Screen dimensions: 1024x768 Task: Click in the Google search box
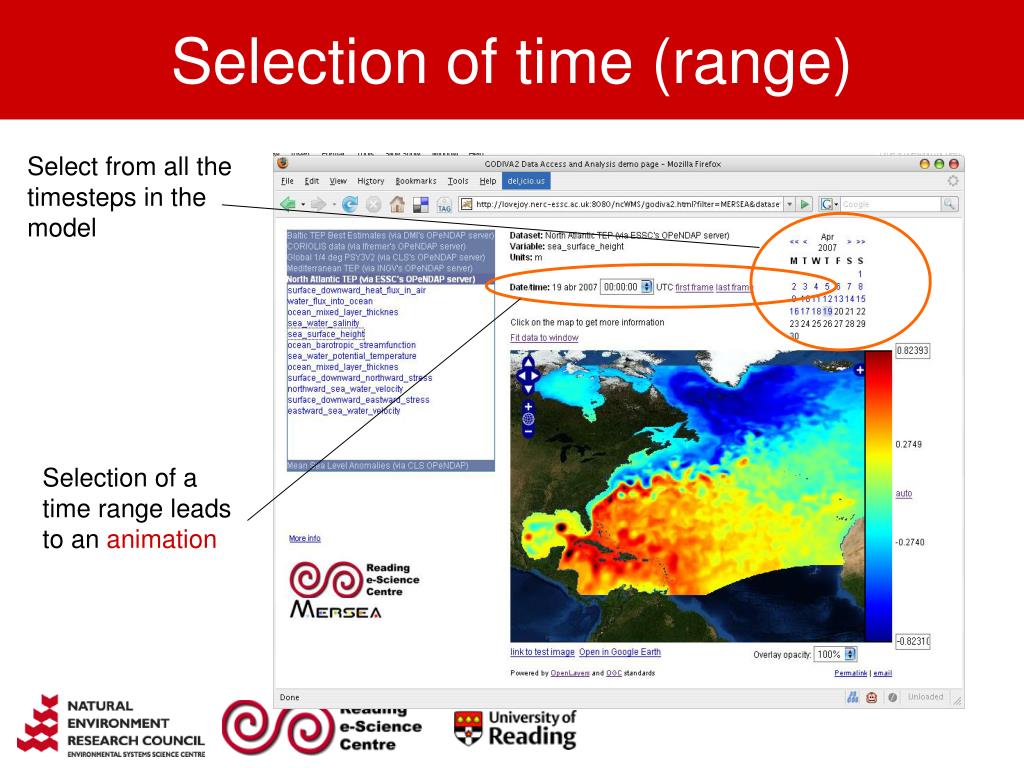890,204
